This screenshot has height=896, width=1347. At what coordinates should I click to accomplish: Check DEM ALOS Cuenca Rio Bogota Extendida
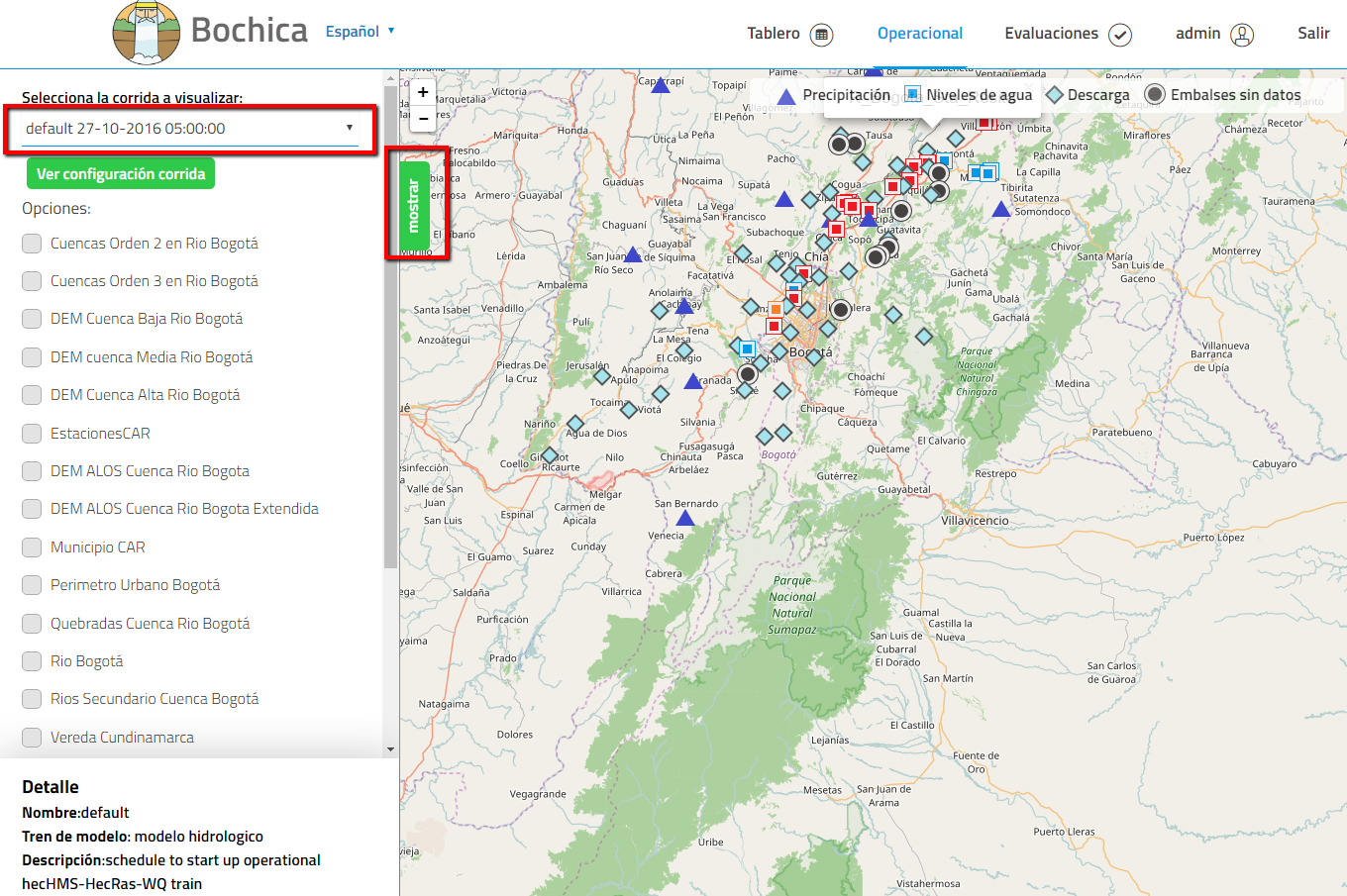pyautogui.click(x=32, y=509)
